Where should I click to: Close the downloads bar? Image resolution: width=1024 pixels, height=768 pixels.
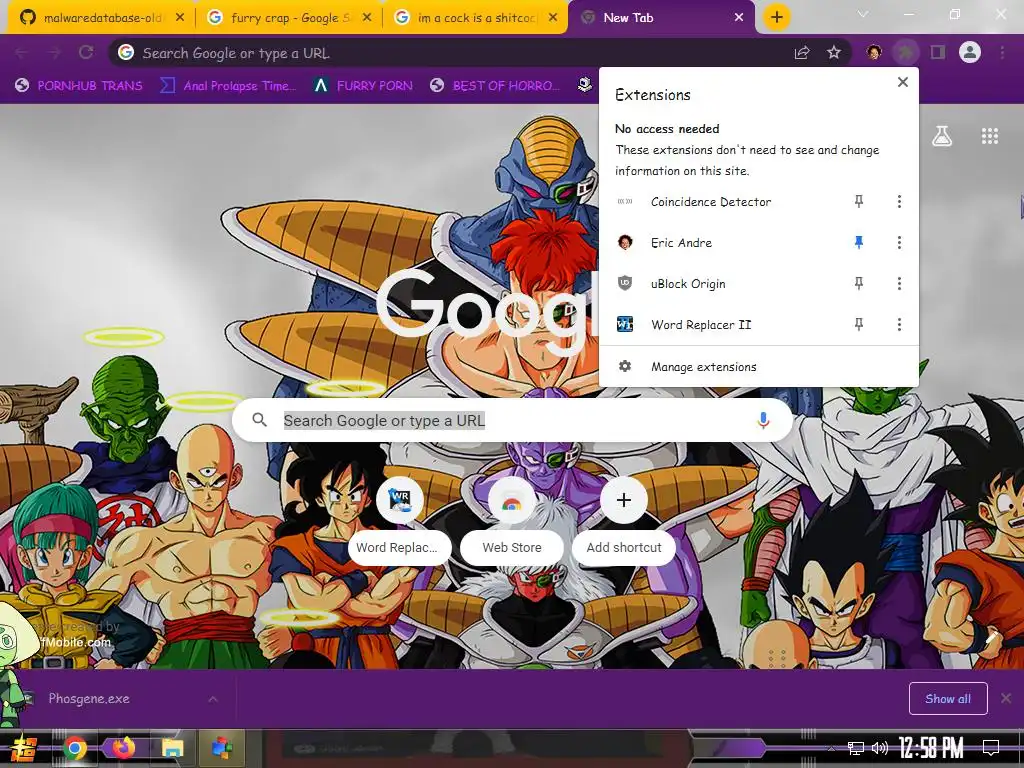(1006, 699)
